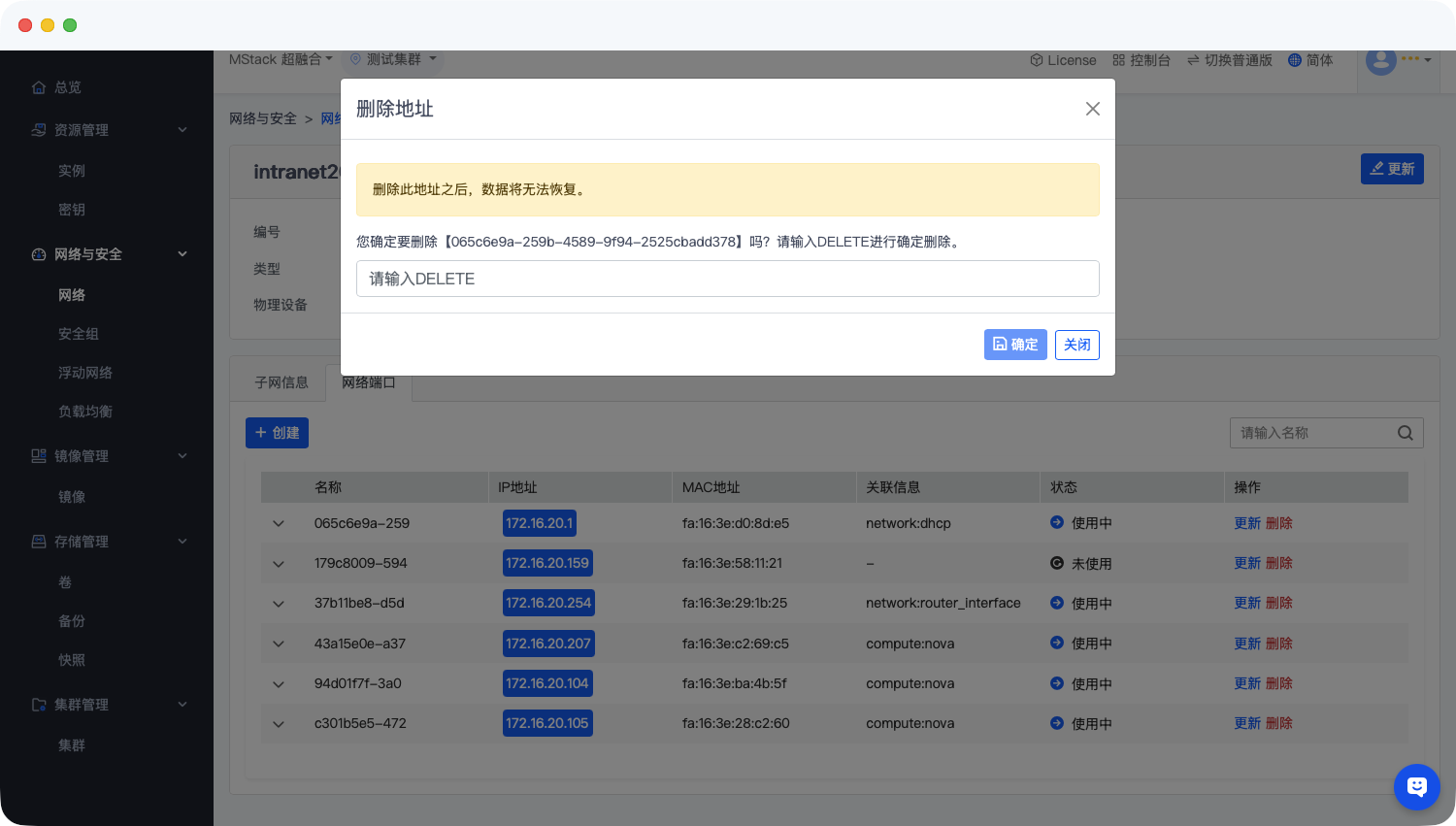The width and height of the screenshot is (1456, 826).
Task: Switch to the 子网信息 tab
Action: click(x=281, y=382)
